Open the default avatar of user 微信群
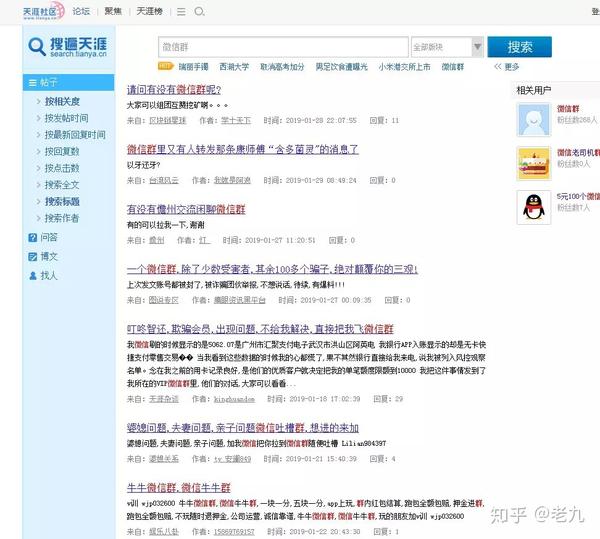Viewport: 600px width, 539px height. pyautogui.click(x=534, y=119)
